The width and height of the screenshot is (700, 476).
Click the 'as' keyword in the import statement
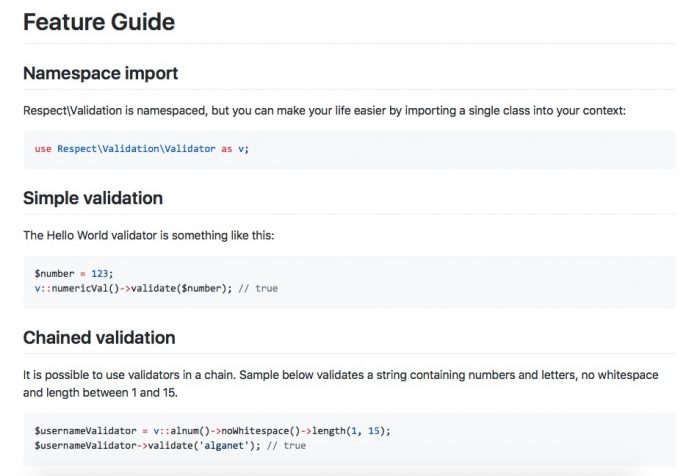[227, 149]
